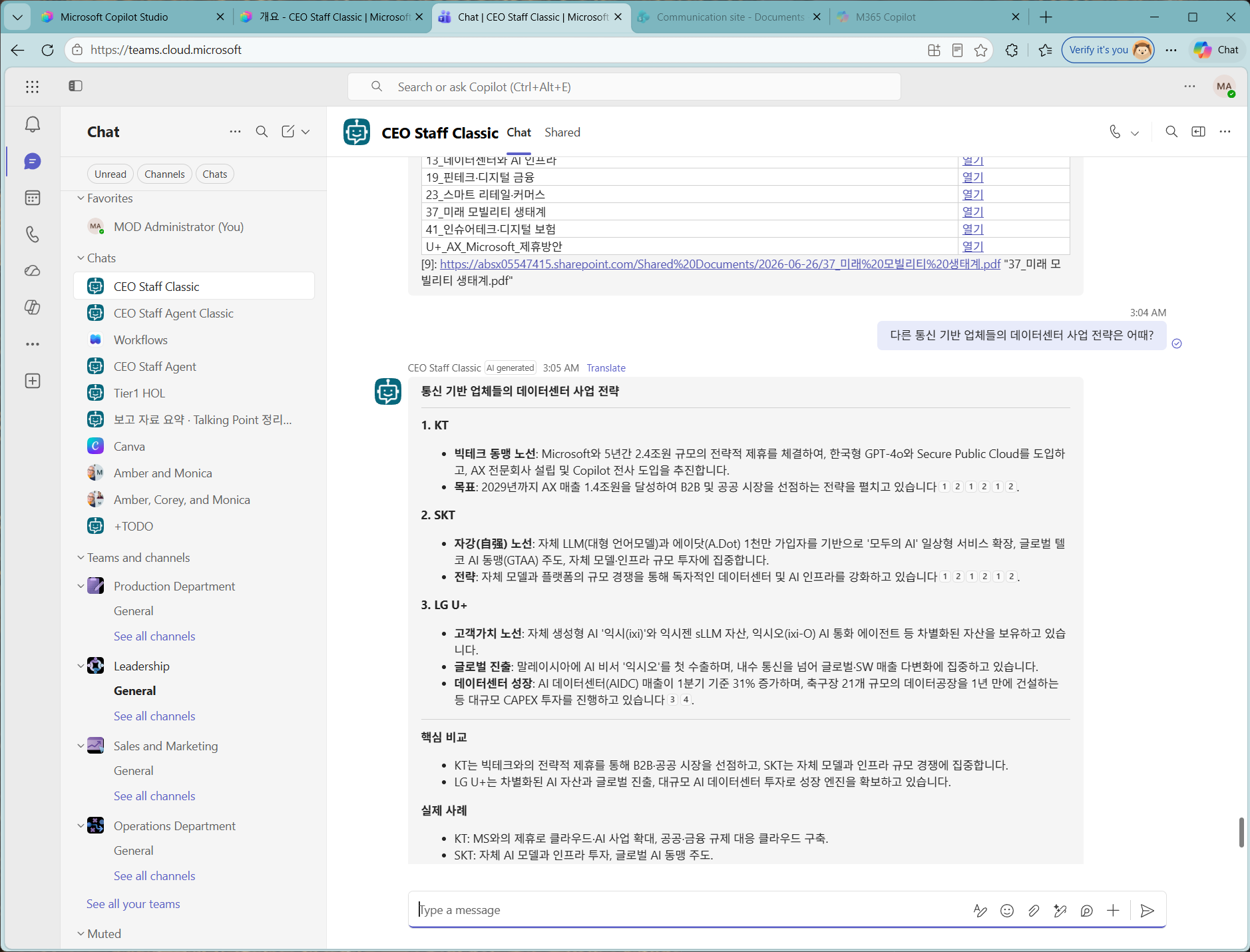Start a new chat with compose icon

(288, 132)
